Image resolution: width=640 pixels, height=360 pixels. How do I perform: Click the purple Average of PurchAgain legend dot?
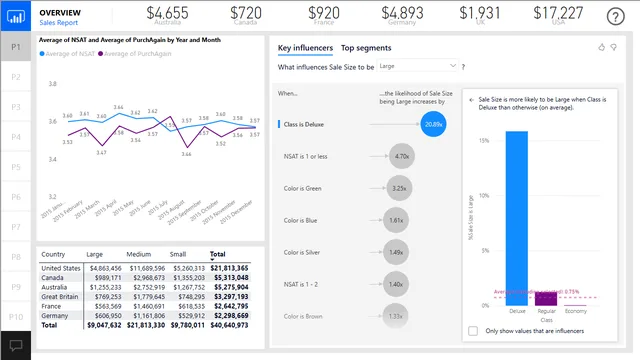(x=100, y=53)
